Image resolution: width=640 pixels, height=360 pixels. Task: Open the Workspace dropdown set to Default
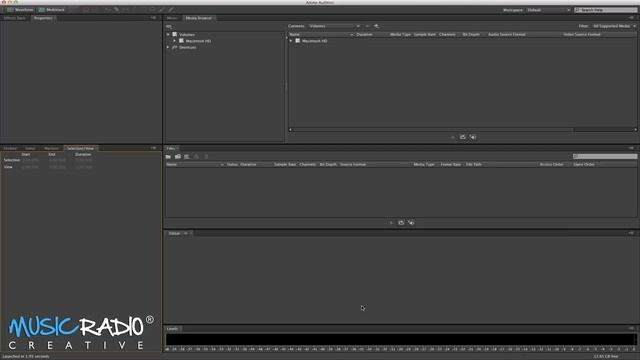[x=548, y=10]
